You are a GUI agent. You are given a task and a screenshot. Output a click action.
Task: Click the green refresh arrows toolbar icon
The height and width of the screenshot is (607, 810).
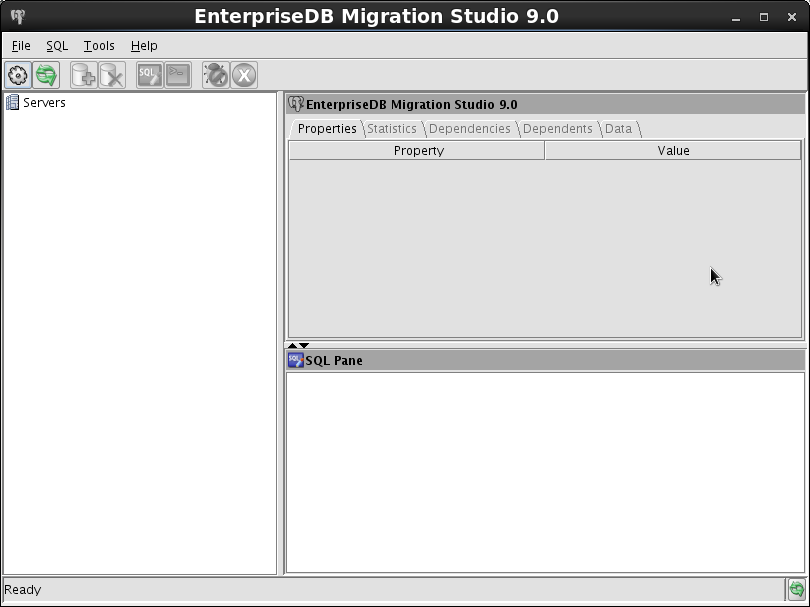pos(46,75)
